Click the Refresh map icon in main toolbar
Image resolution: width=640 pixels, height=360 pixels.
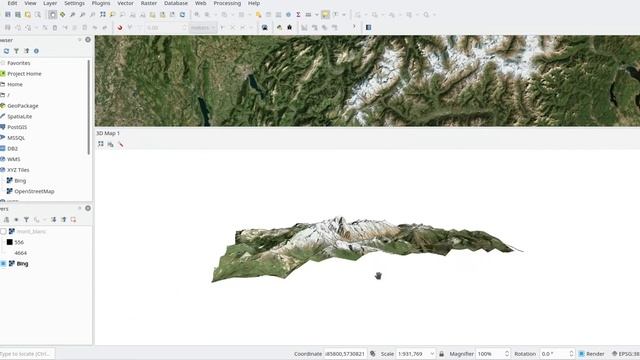pos(182,15)
